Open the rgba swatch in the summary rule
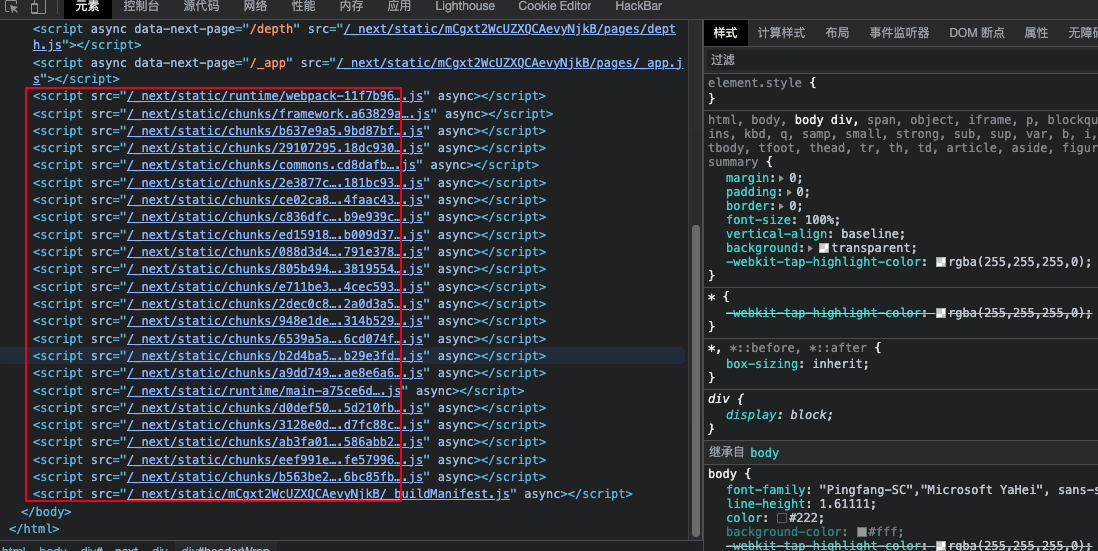Screen dimensions: 1098x551 pyautogui.click(x=941, y=262)
